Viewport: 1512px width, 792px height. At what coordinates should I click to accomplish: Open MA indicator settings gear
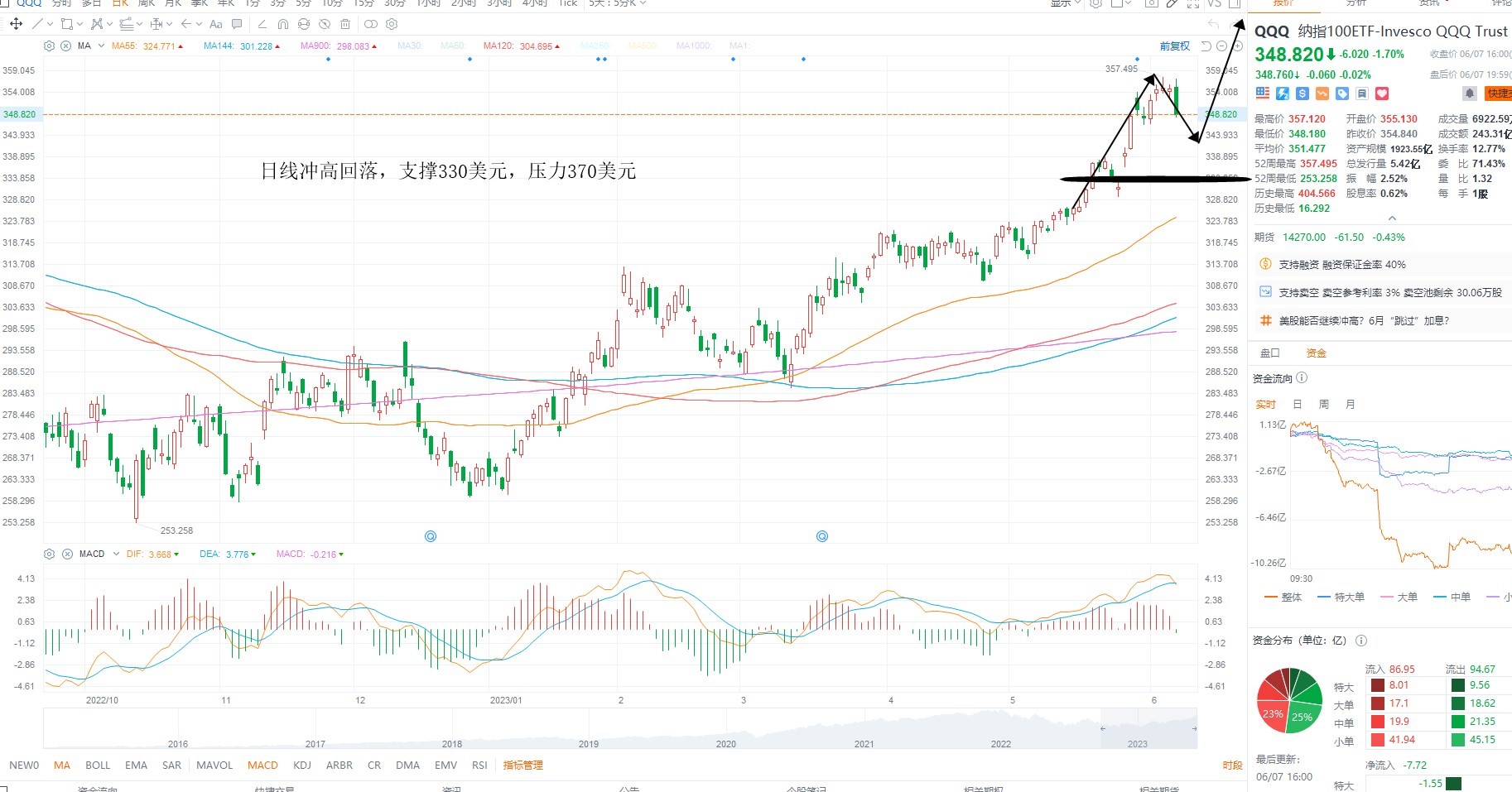[x=49, y=46]
